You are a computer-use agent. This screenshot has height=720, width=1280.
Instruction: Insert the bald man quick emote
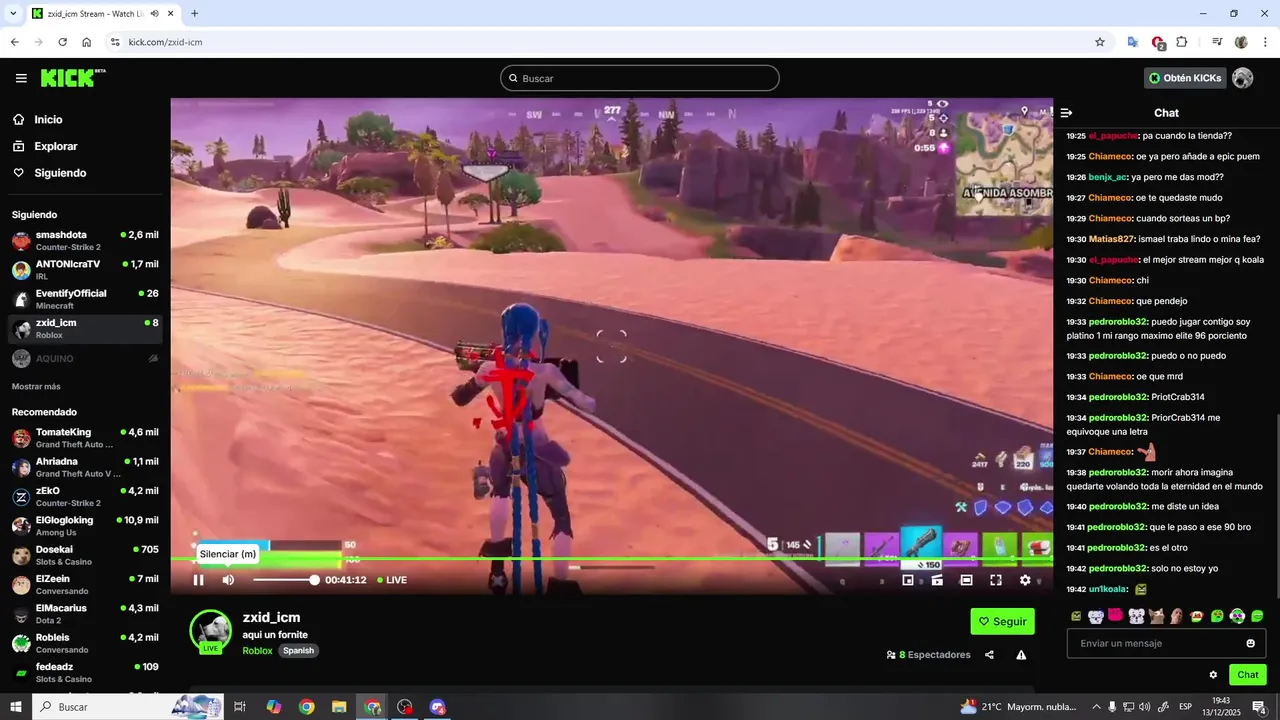click(x=1176, y=616)
